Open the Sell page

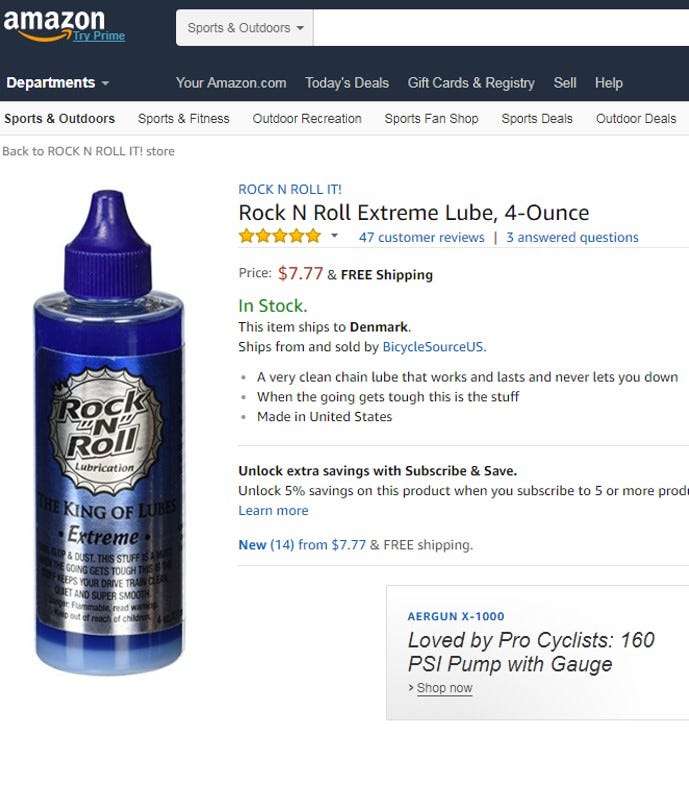click(x=565, y=83)
